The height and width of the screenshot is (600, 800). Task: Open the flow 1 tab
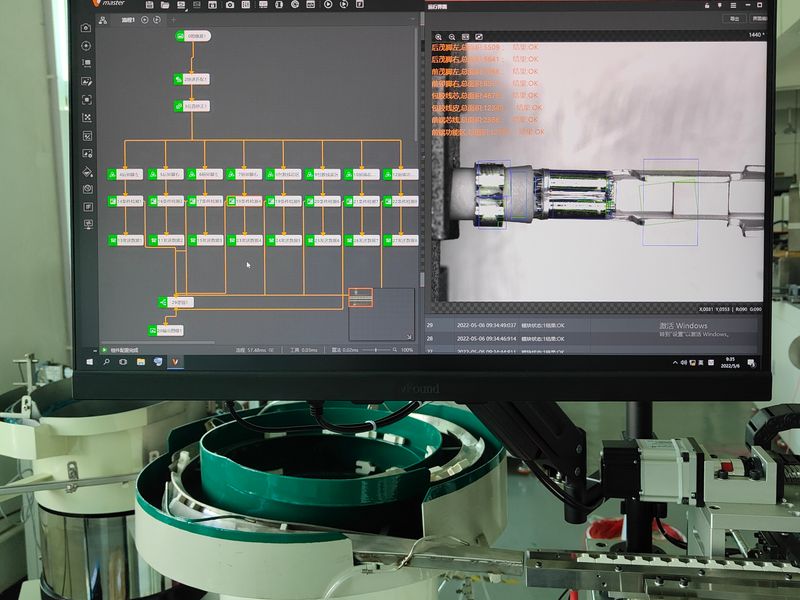click(127, 20)
